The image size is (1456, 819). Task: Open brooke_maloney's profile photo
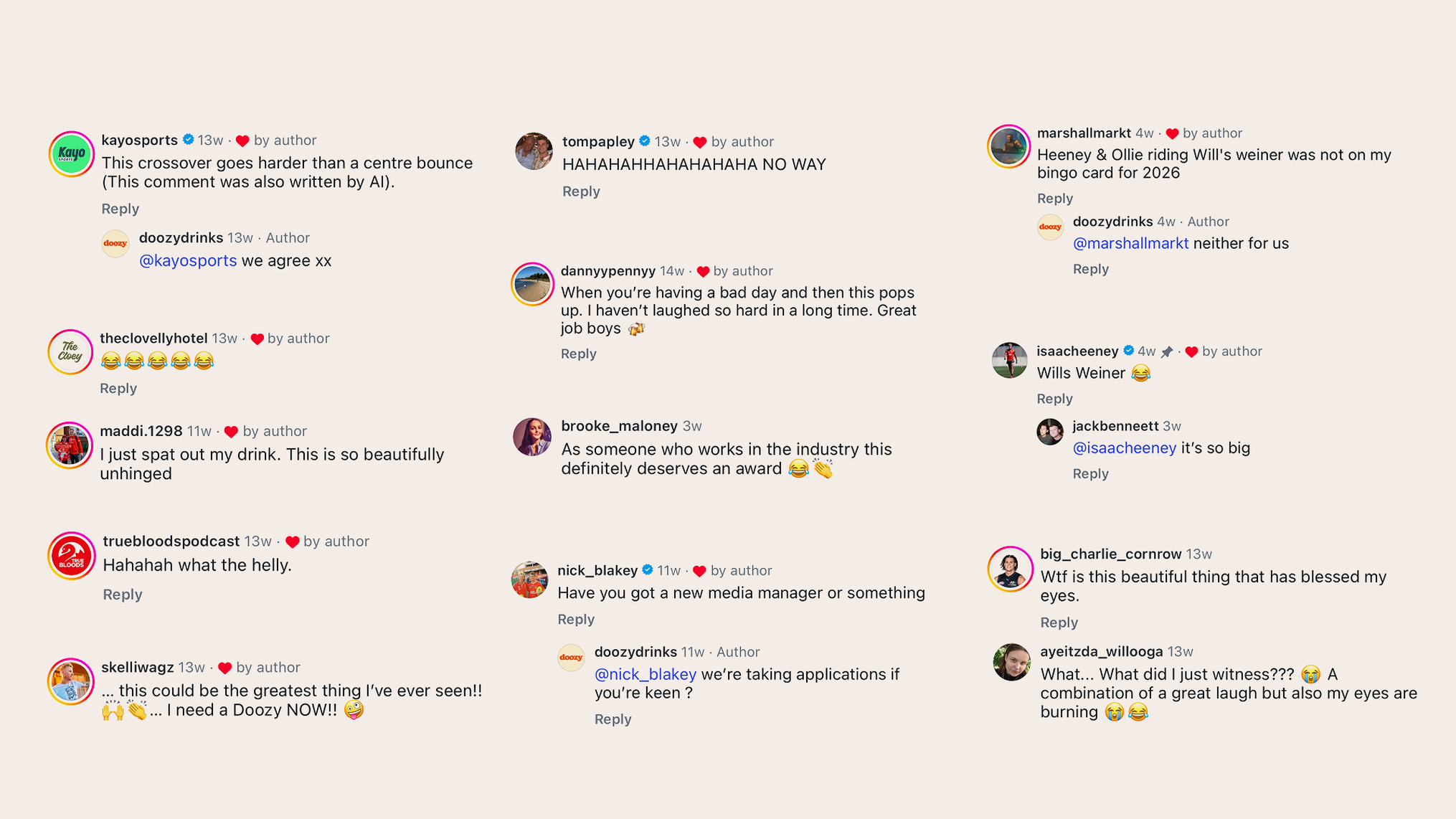pyautogui.click(x=532, y=437)
